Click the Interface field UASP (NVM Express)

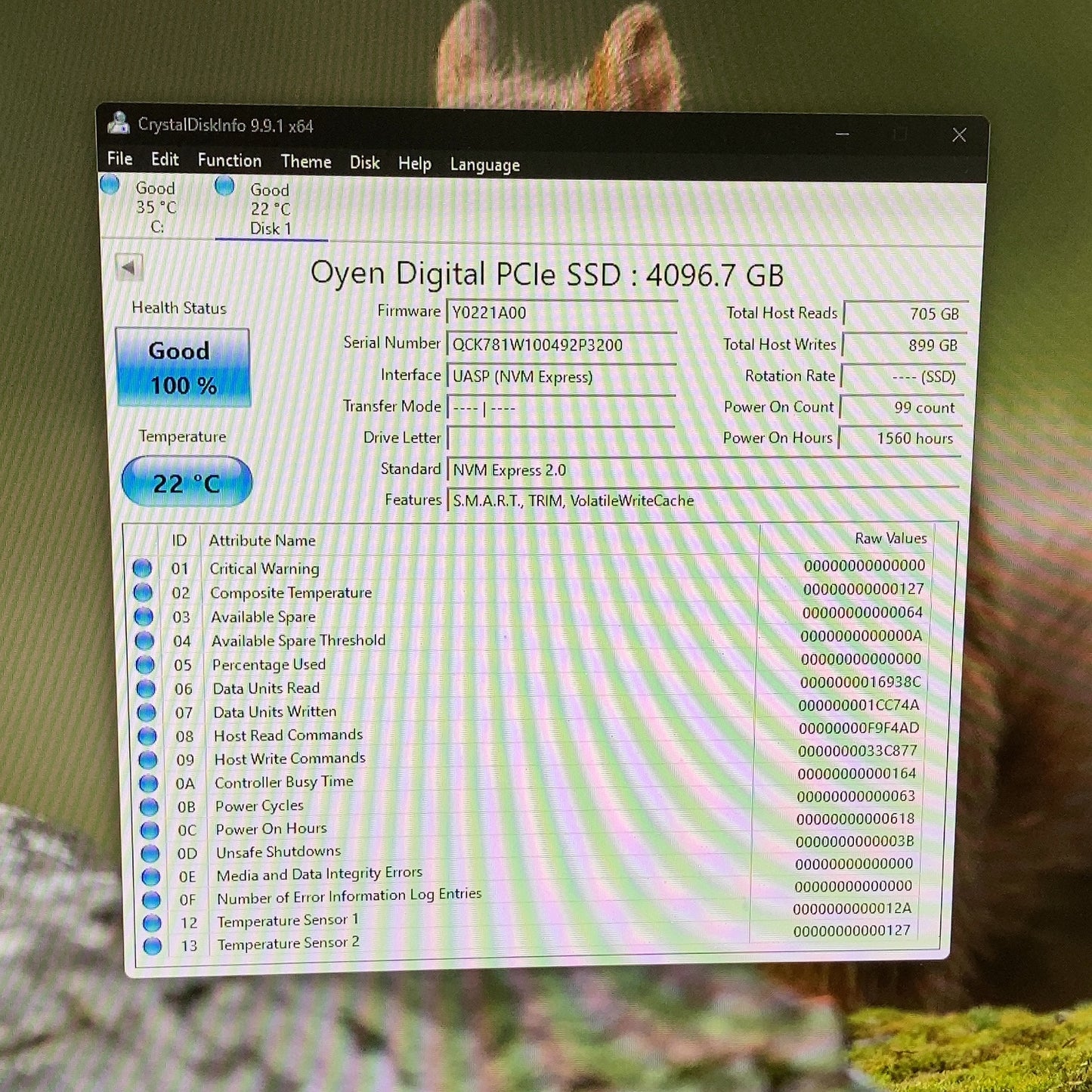[561, 376]
